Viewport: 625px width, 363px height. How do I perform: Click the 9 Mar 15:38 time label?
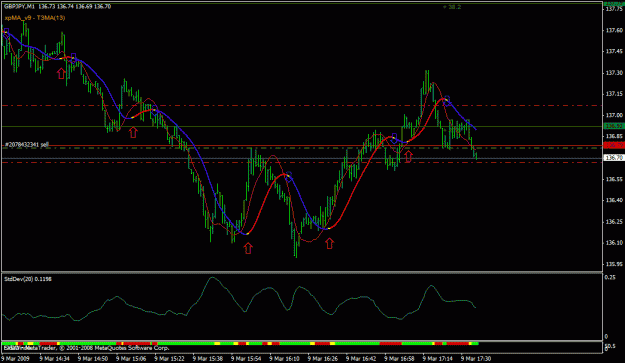tap(208, 358)
